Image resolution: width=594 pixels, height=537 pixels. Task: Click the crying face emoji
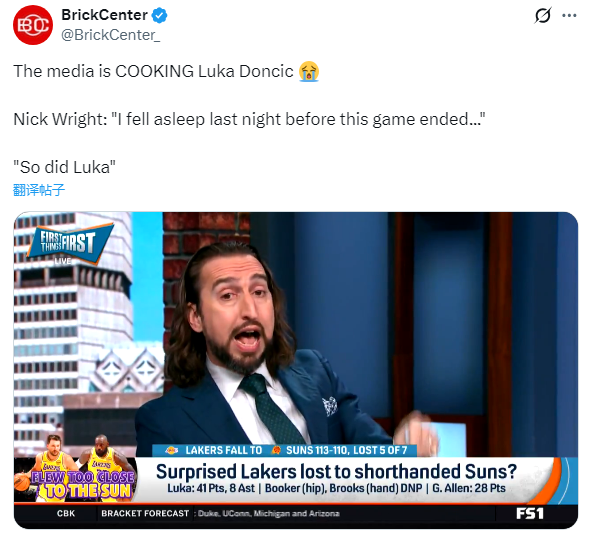[309, 71]
